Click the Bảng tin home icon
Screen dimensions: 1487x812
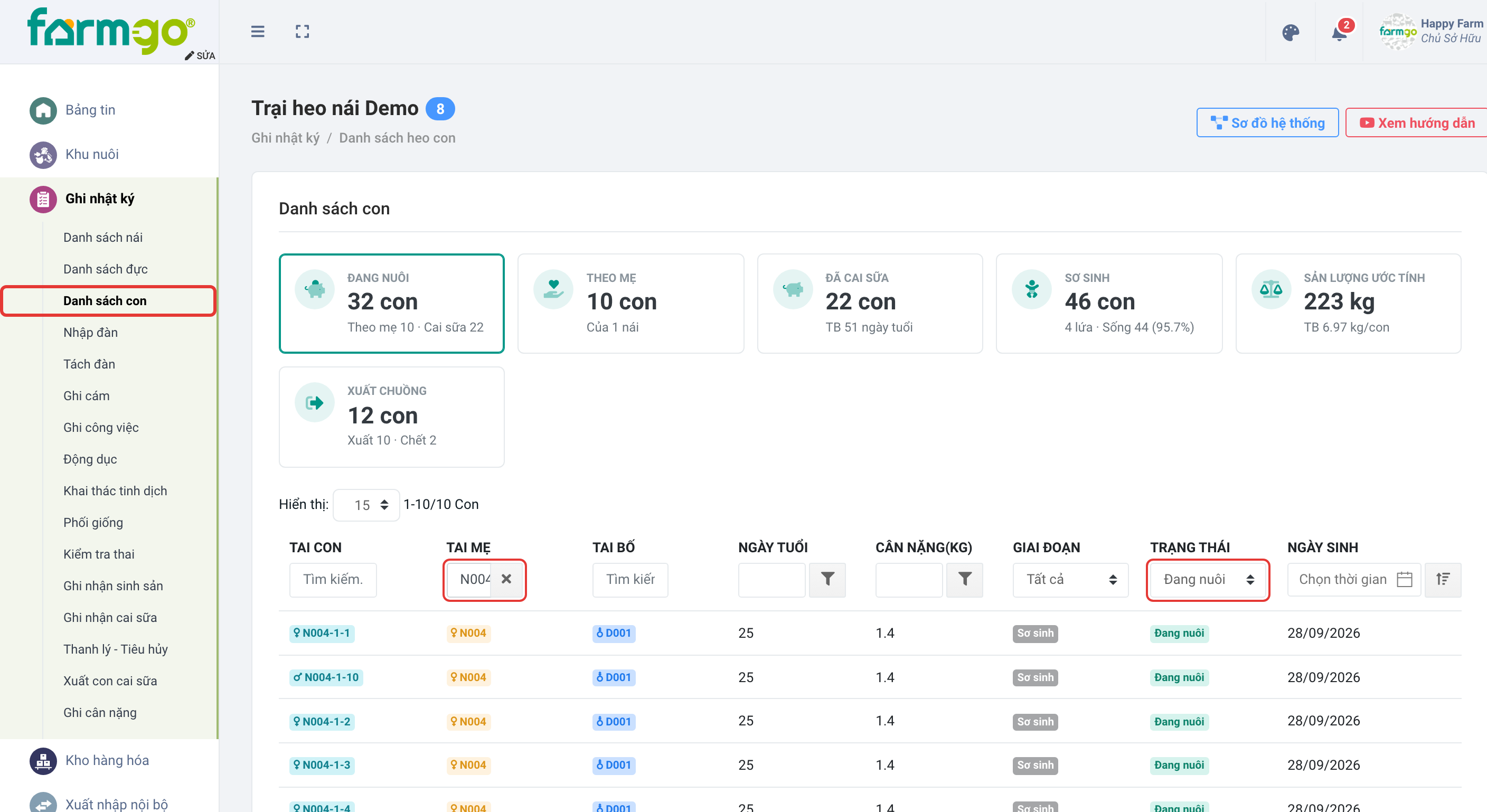(43, 110)
